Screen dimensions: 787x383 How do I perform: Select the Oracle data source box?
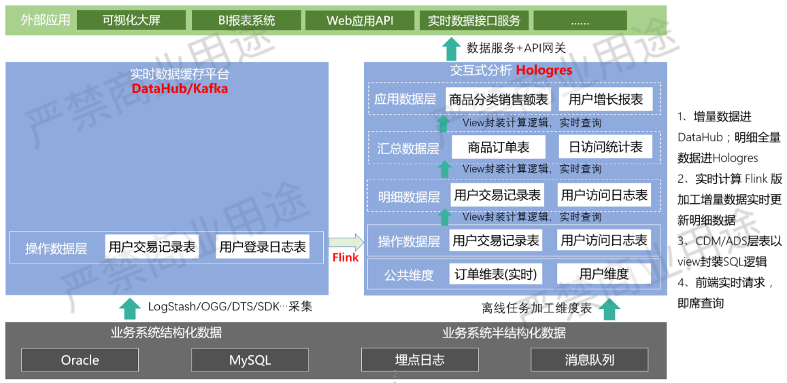80,359
